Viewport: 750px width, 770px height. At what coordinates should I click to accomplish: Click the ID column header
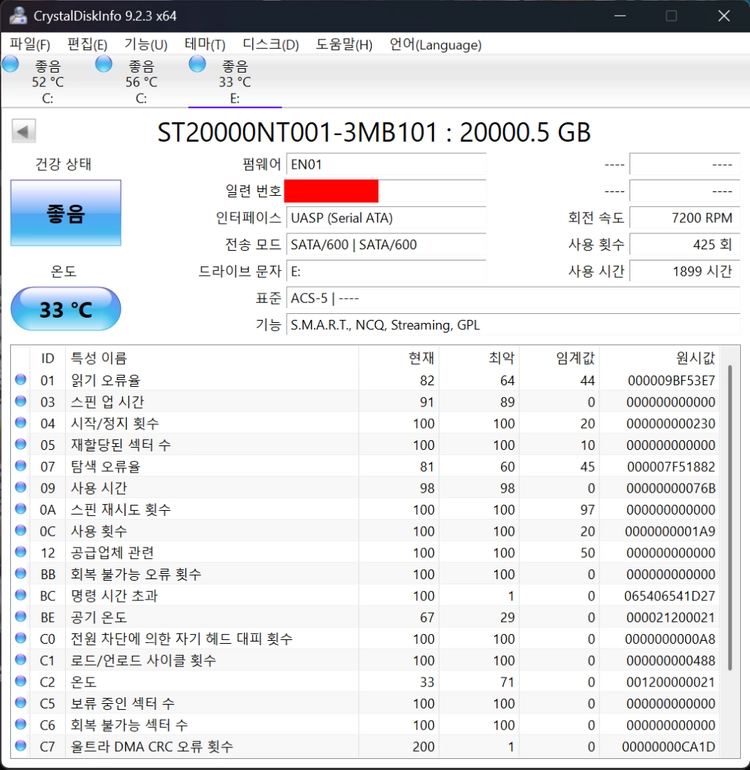[48, 358]
